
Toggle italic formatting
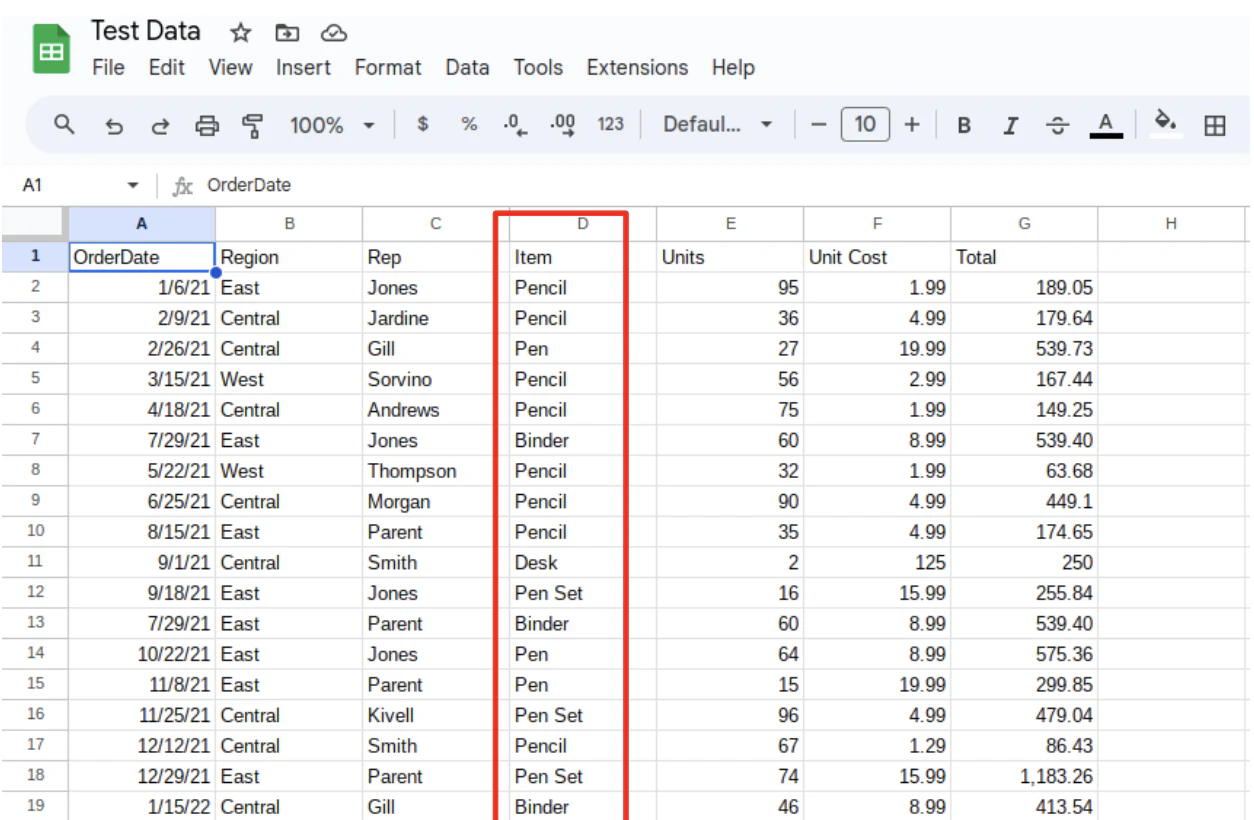tap(1011, 126)
